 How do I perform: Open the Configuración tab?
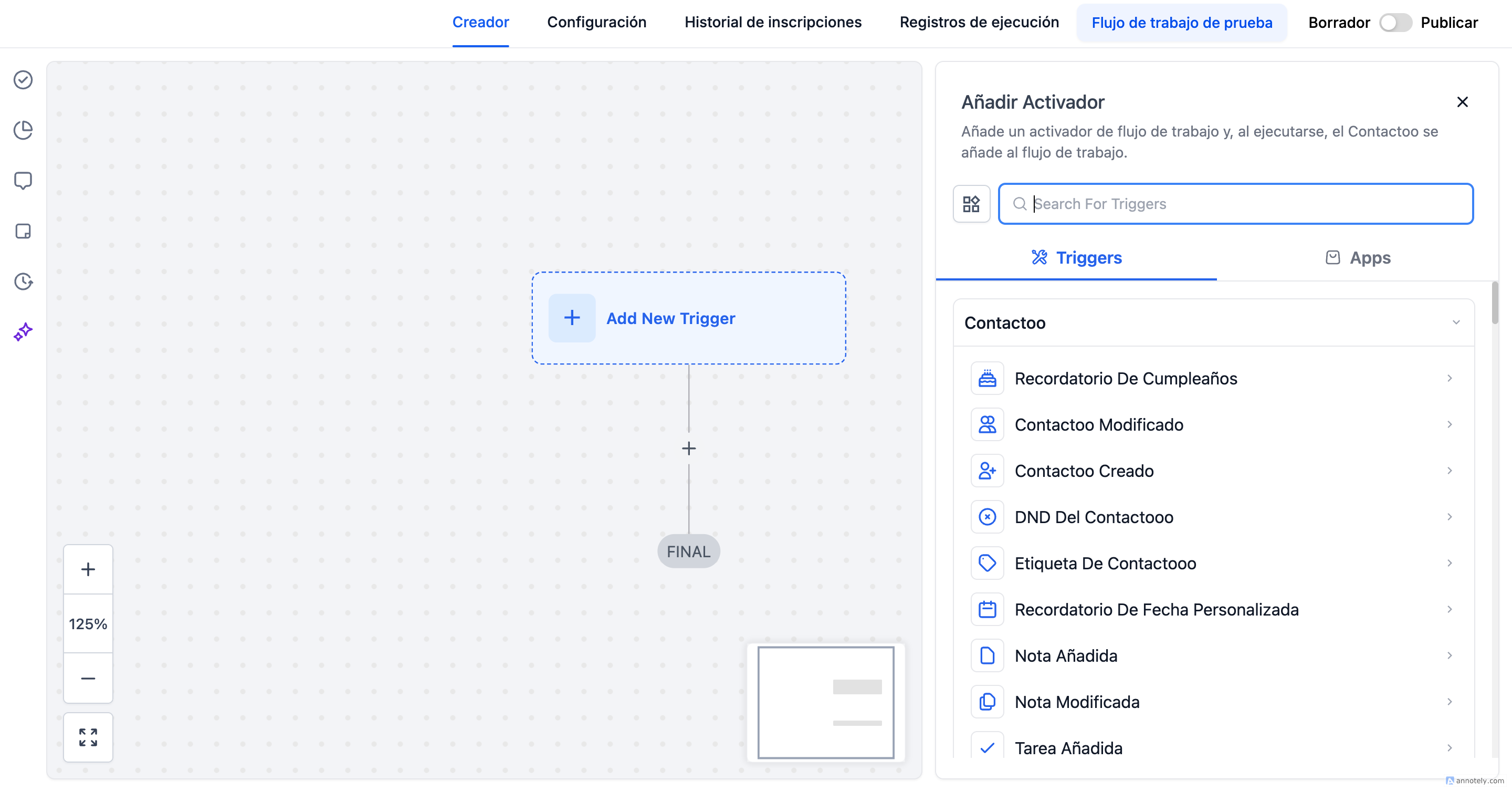click(x=596, y=22)
